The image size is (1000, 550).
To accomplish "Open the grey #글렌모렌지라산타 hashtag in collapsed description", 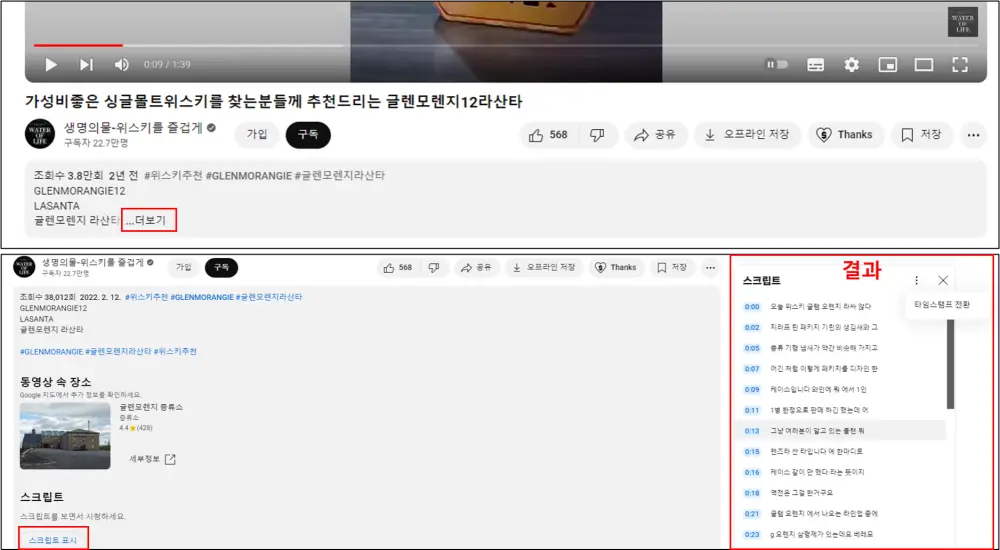I will click(x=339, y=175).
